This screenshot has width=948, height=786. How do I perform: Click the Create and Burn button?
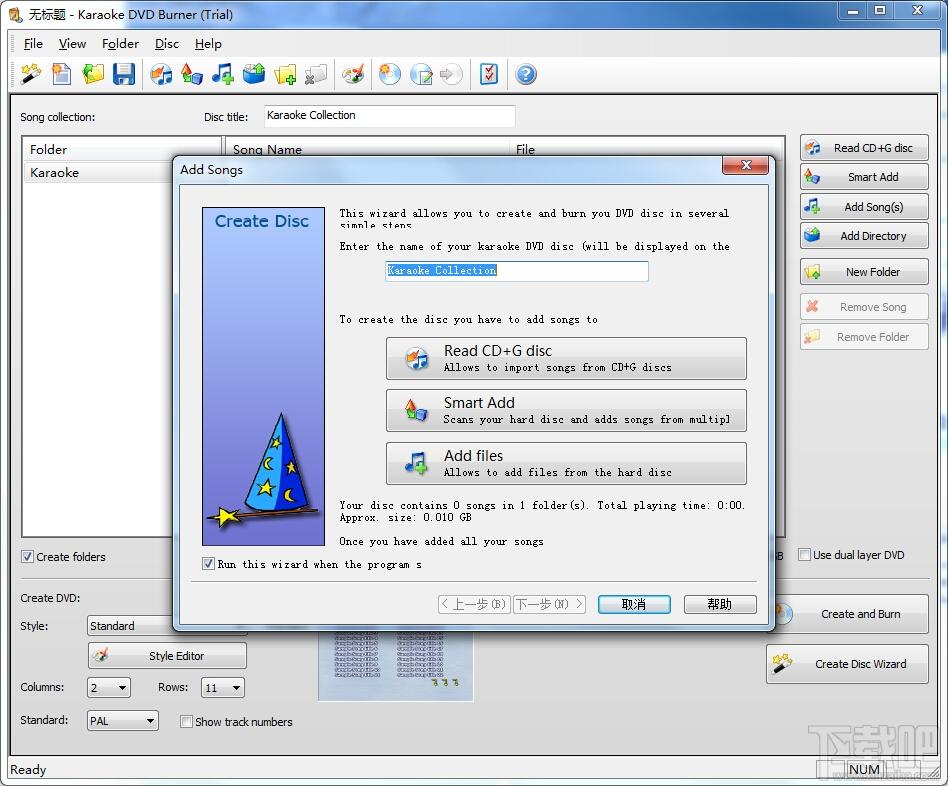(x=852, y=614)
